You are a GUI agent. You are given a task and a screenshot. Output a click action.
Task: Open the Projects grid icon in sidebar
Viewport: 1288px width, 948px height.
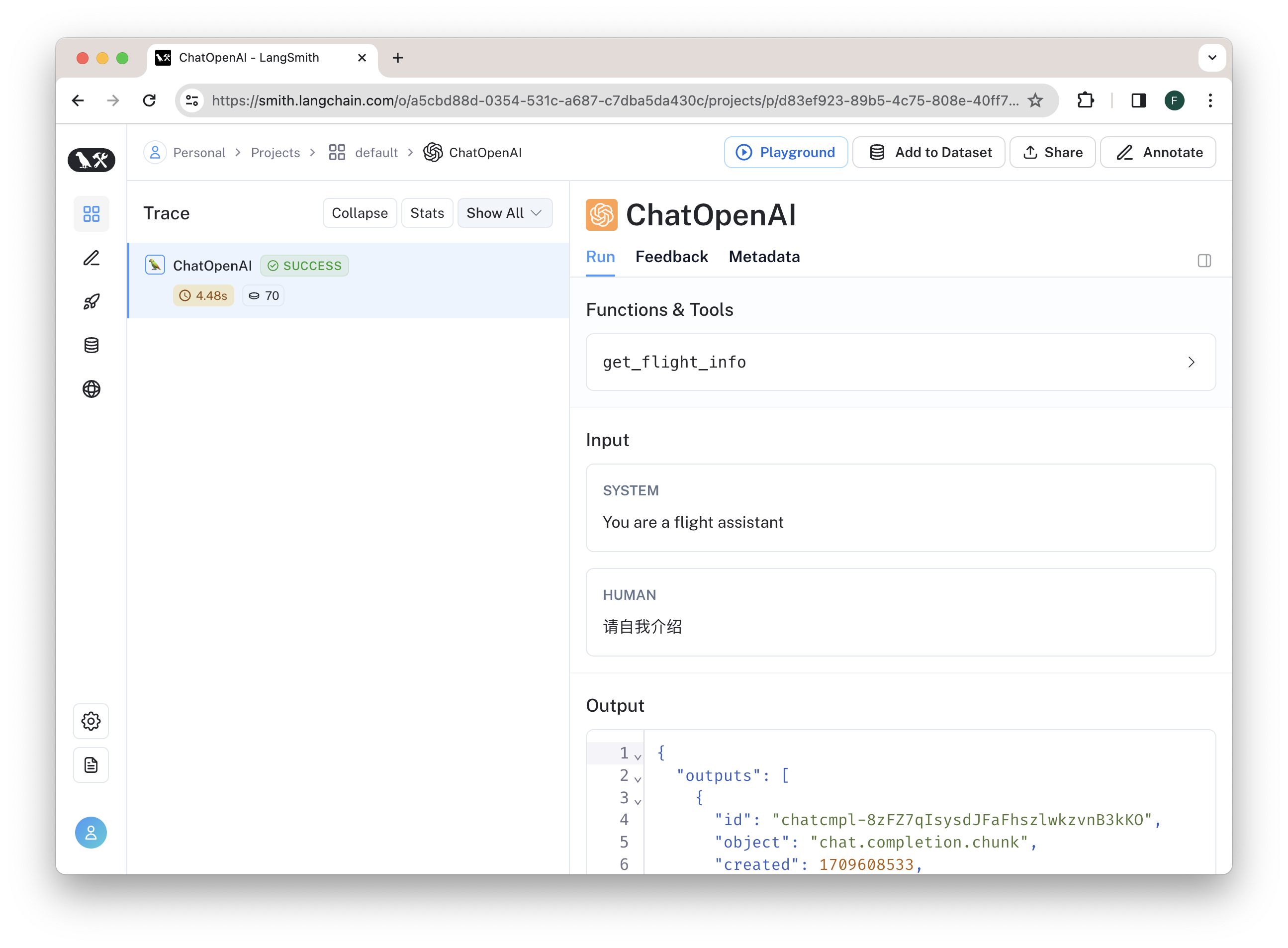point(91,214)
